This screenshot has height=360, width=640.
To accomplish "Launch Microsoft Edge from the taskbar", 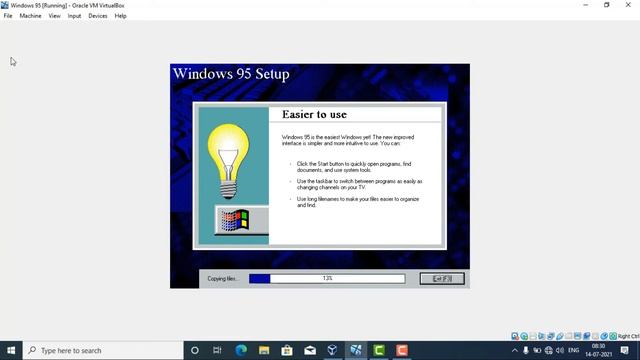I will click(241, 350).
